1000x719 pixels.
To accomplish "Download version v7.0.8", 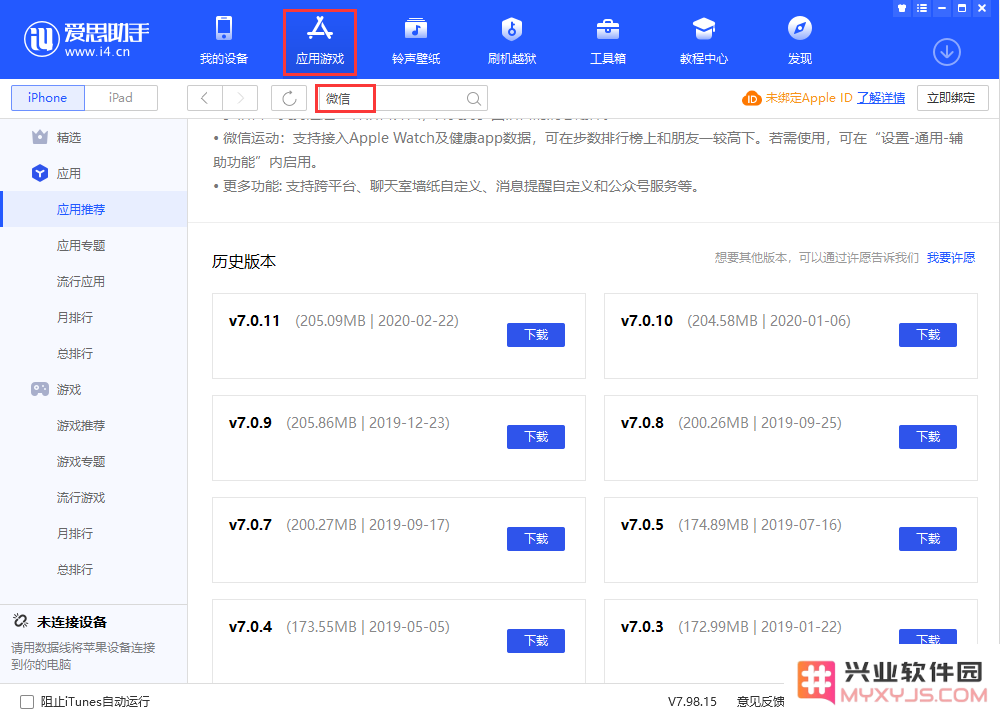I will (928, 437).
